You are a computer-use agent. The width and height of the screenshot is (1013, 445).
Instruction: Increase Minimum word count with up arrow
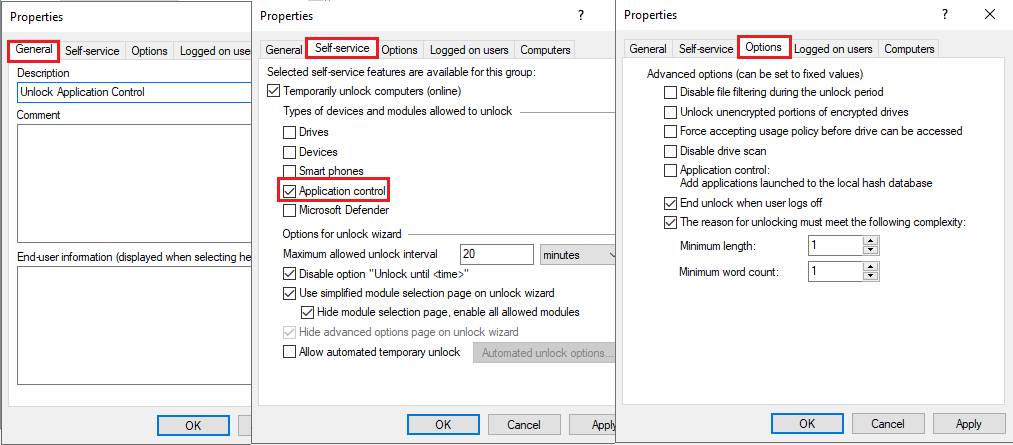[871, 266]
